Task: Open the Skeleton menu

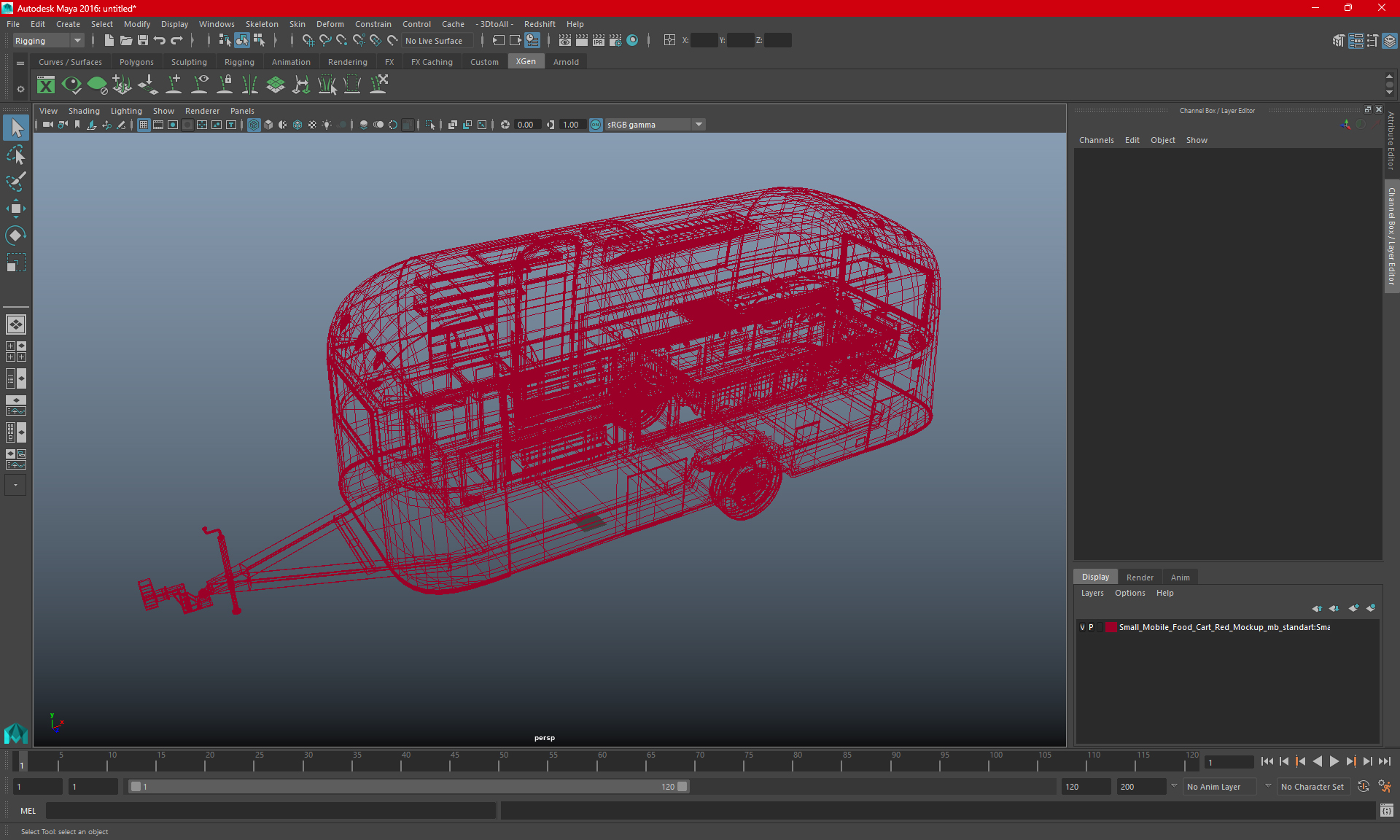Action: pyautogui.click(x=261, y=24)
